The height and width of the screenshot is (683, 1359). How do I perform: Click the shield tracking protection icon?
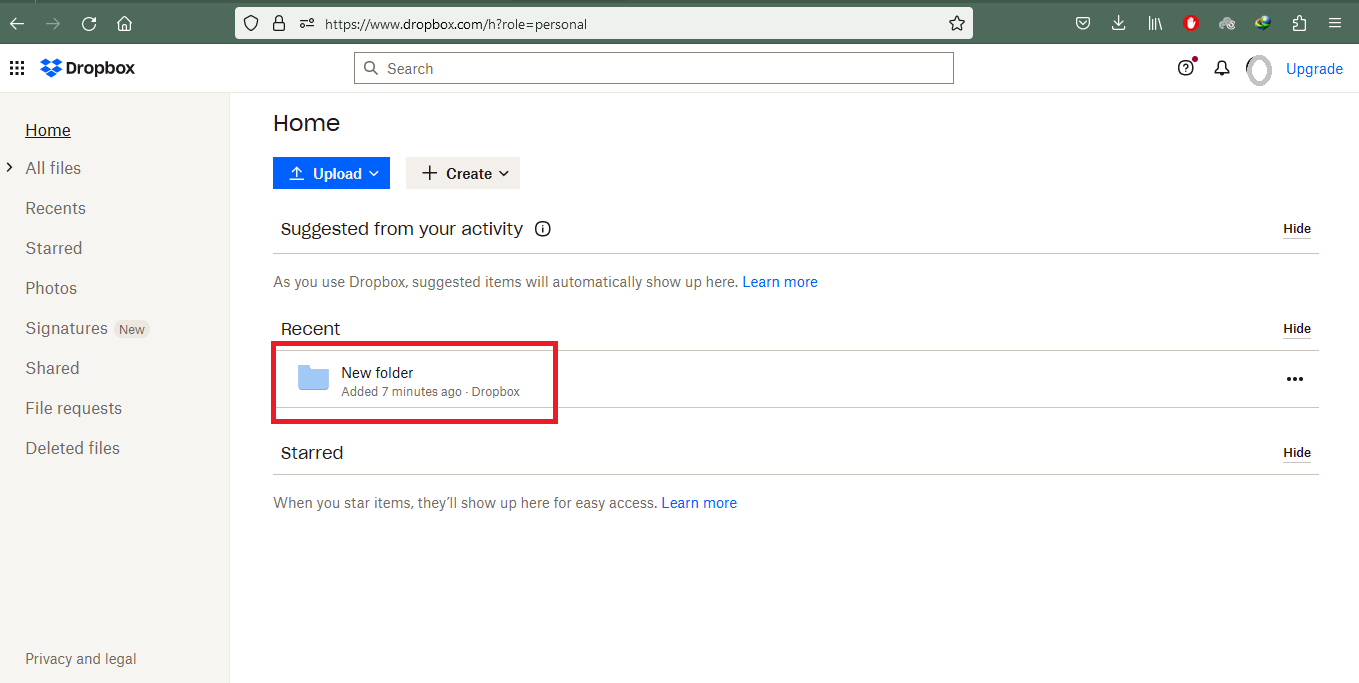(x=251, y=23)
